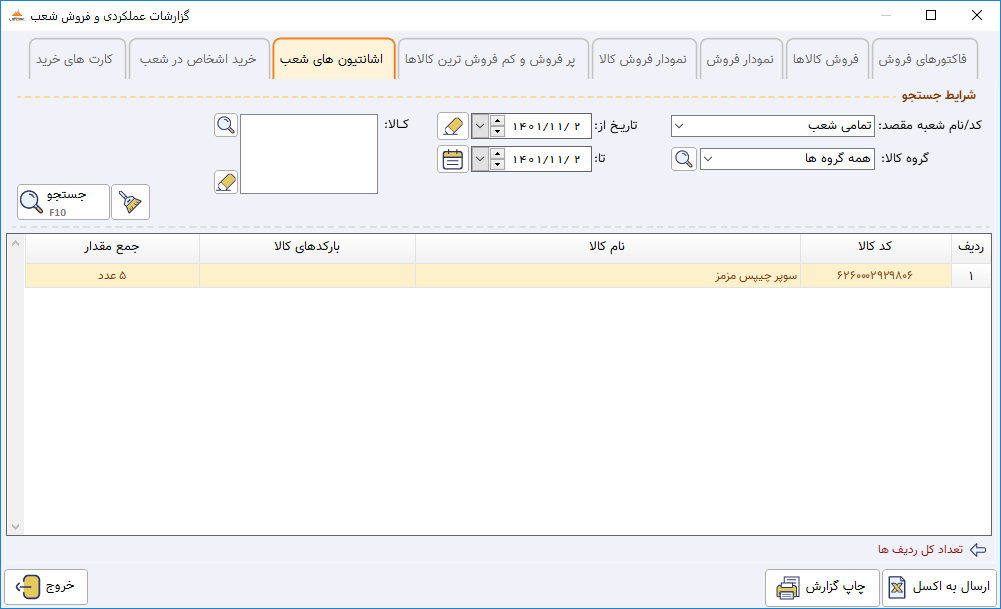The image size is (1001, 609).
Task: Decrease the تا date value
Action: 497,165
